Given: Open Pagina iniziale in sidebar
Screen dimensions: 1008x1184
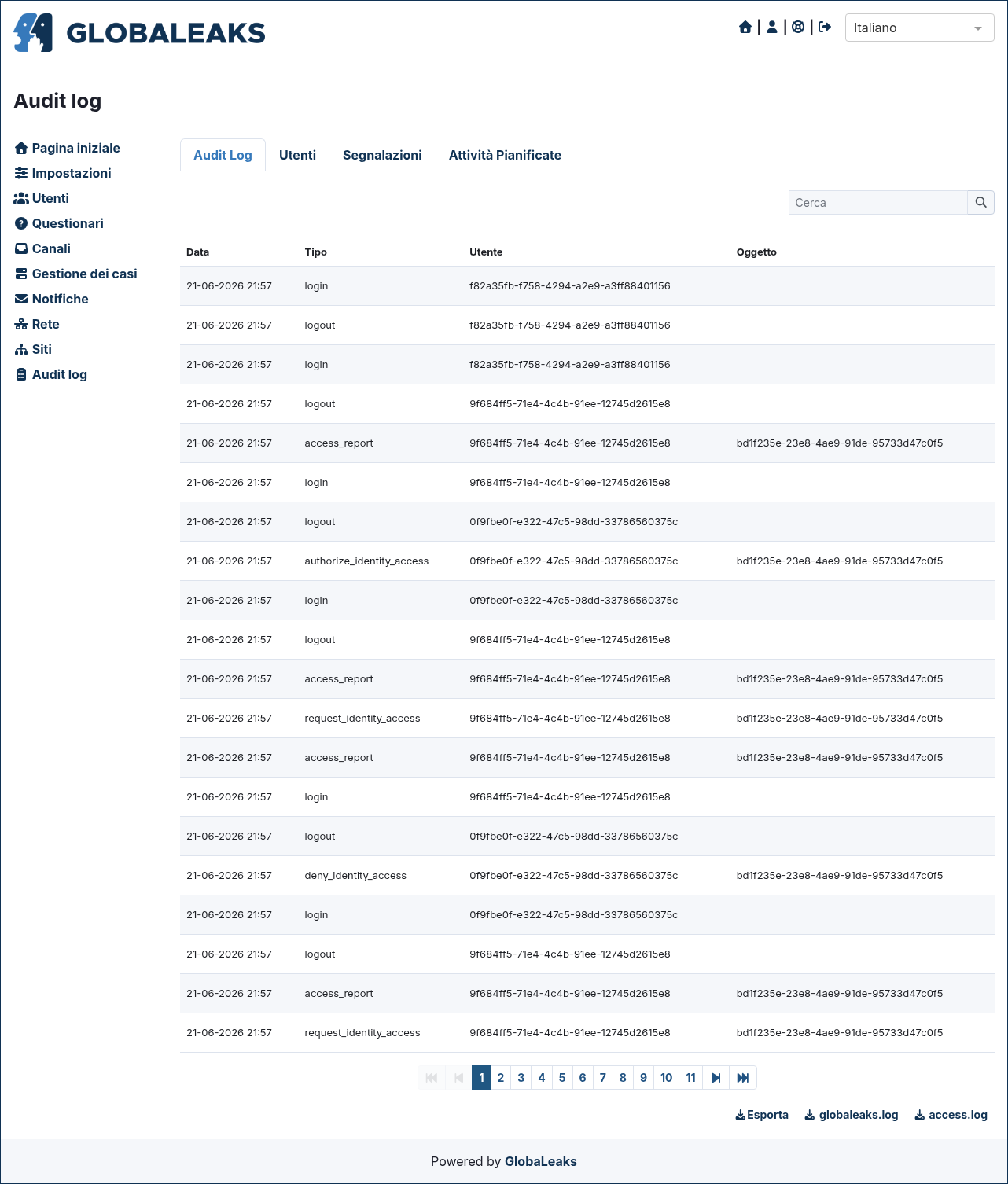Looking at the screenshot, I should pyautogui.click(x=68, y=148).
